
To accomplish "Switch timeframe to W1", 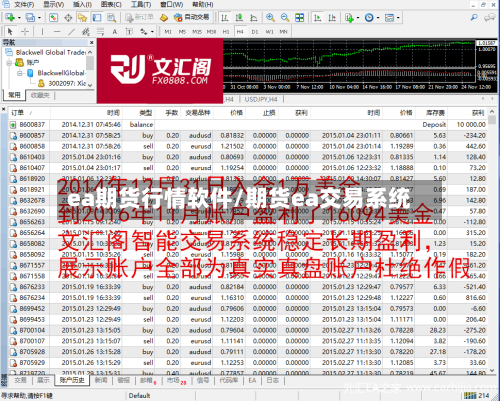I will pyautogui.click(x=269, y=32).
